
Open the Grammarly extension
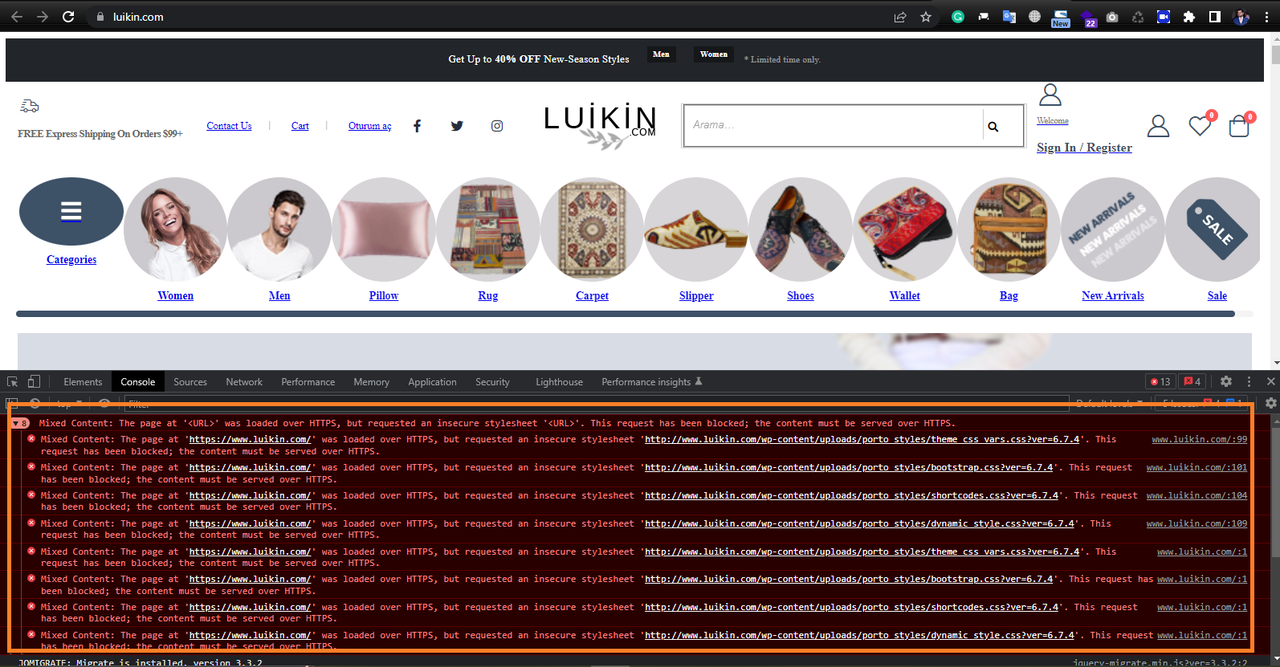(958, 17)
